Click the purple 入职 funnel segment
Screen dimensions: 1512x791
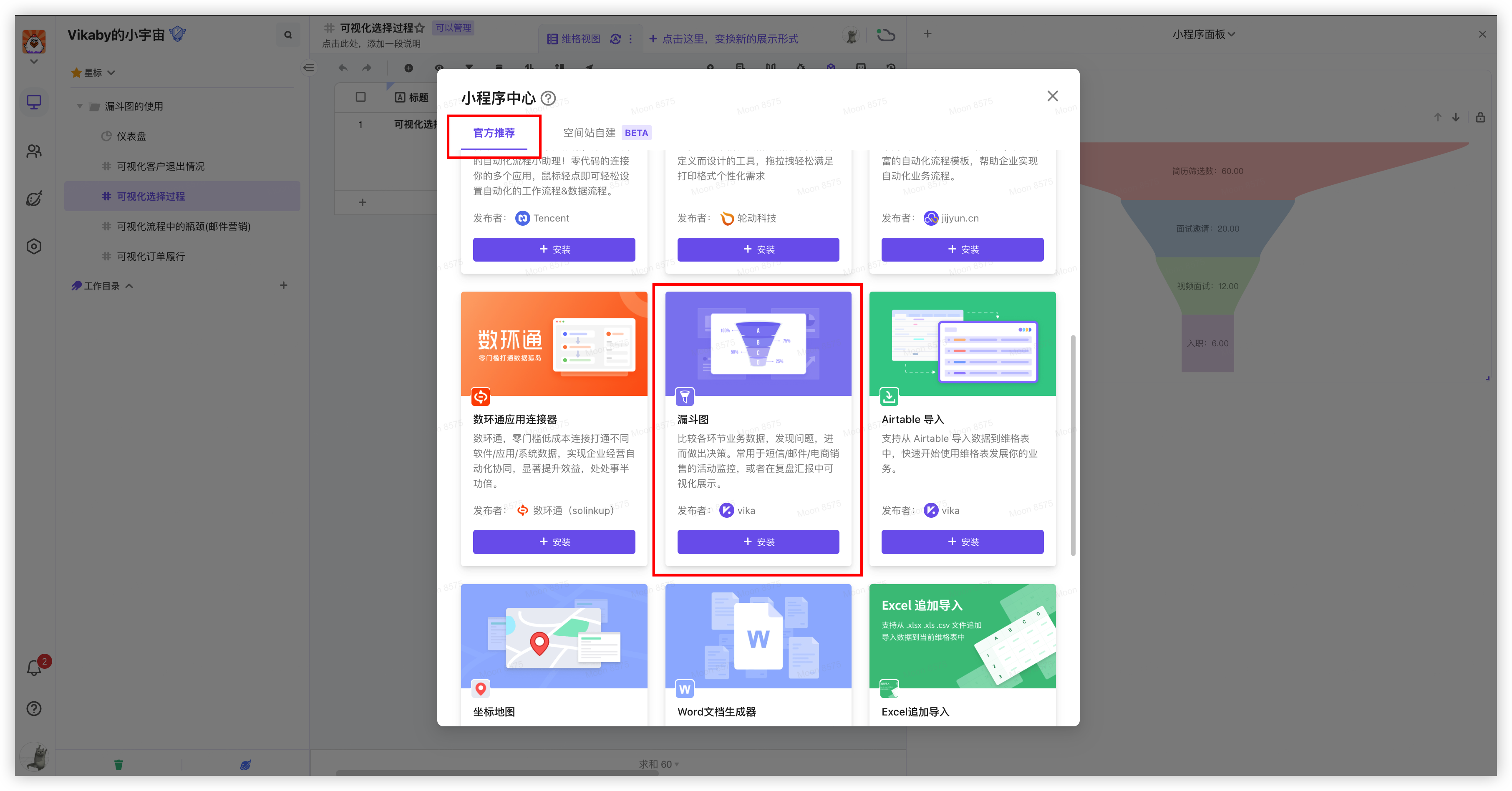tap(1207, 343)
